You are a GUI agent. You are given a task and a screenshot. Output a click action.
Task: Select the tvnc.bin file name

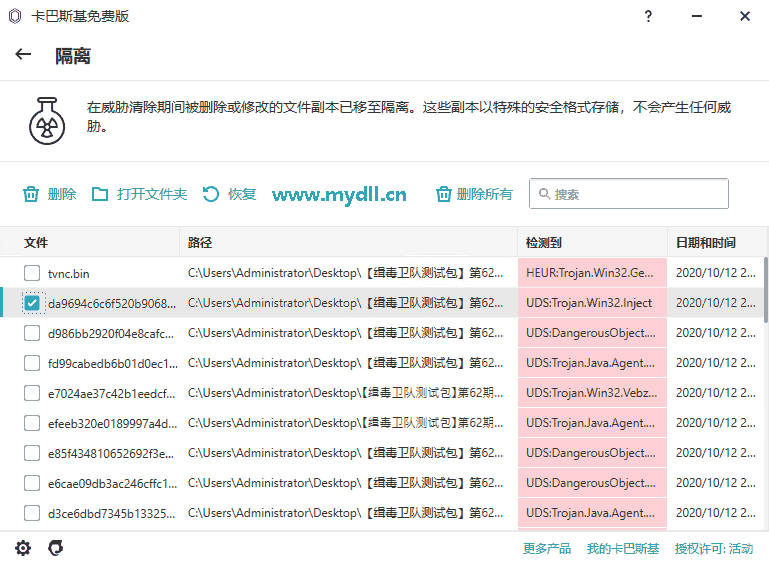click(69, 274)
